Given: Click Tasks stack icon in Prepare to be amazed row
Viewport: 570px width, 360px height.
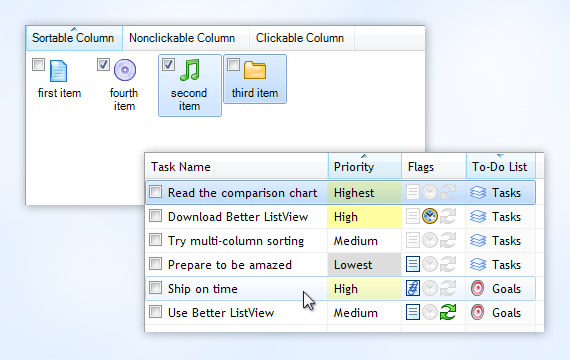Looking at the screenshot, I should [478, 264].
